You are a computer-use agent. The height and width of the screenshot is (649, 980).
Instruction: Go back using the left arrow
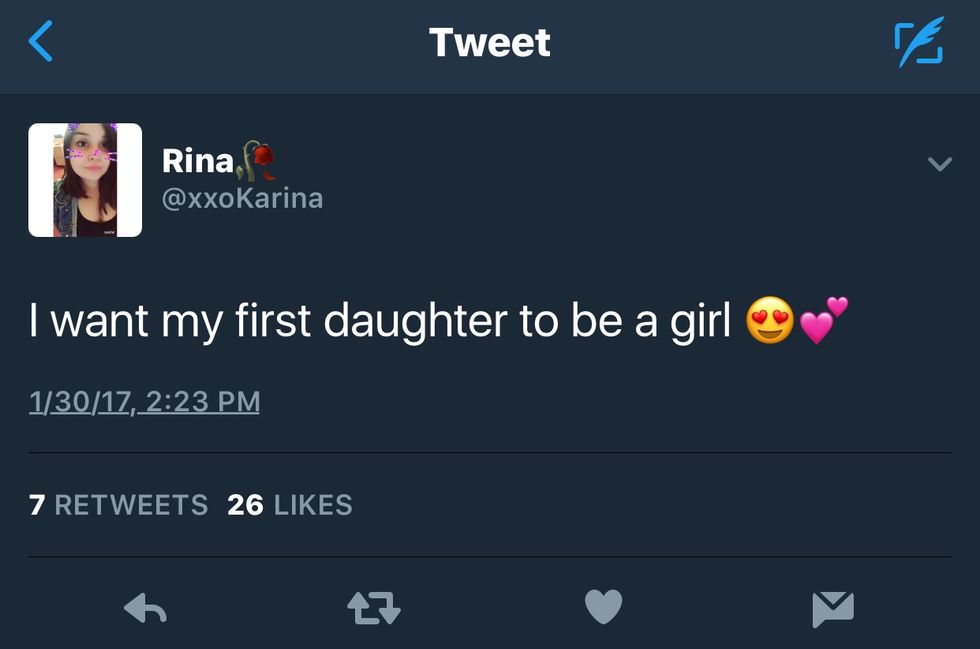(x=40, y=42)
